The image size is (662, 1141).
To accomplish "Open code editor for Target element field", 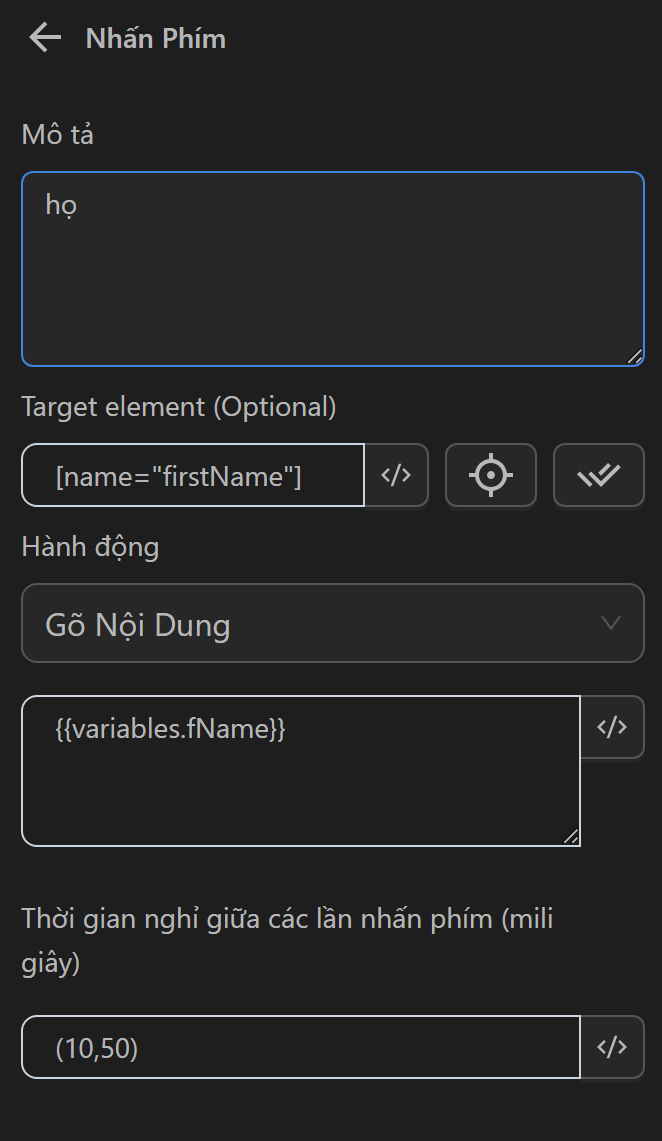I will [x=397, y=476].
